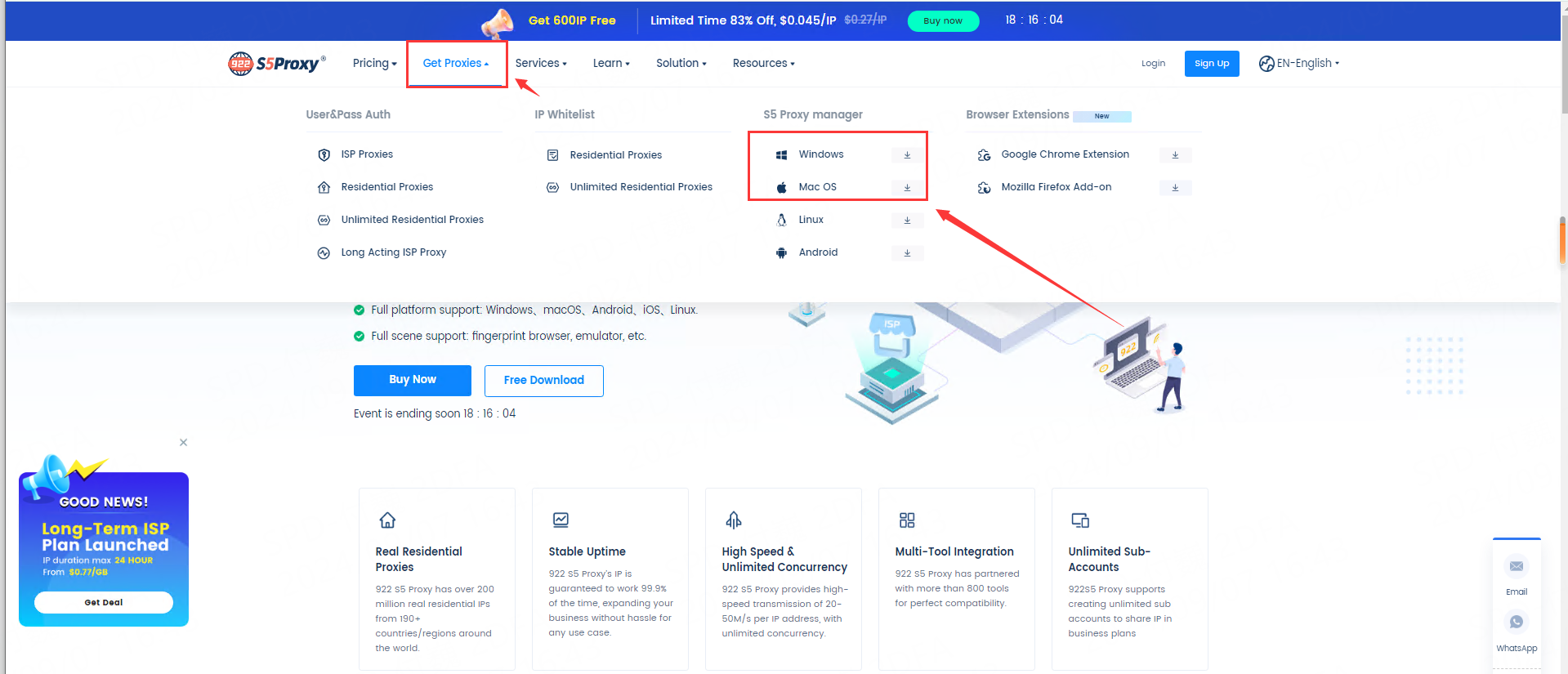
Task: Expand the Services dropdown menu
Action: tap(540, 63)
